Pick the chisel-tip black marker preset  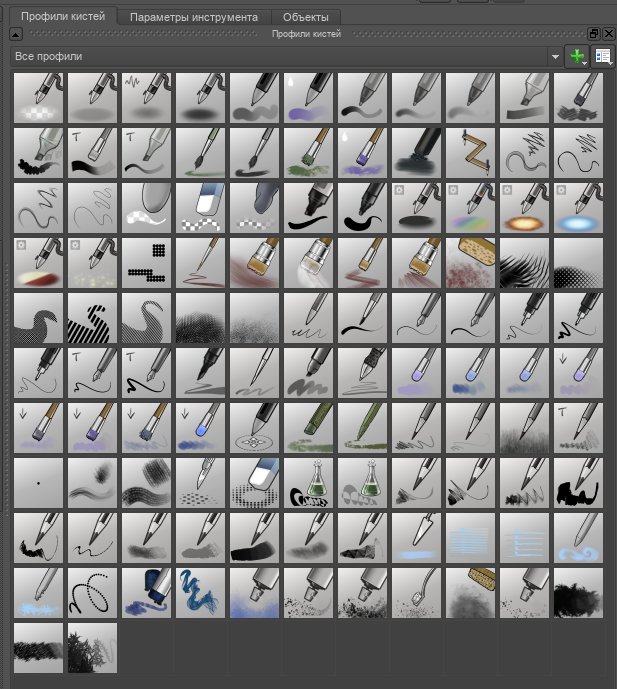[x=308, y=208]
